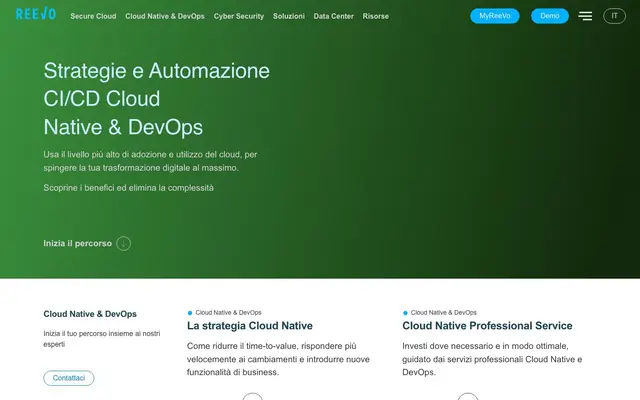Select the Risorse menu item
The image size is (640, 400).
pyautogui.click(x=376, y=16)
